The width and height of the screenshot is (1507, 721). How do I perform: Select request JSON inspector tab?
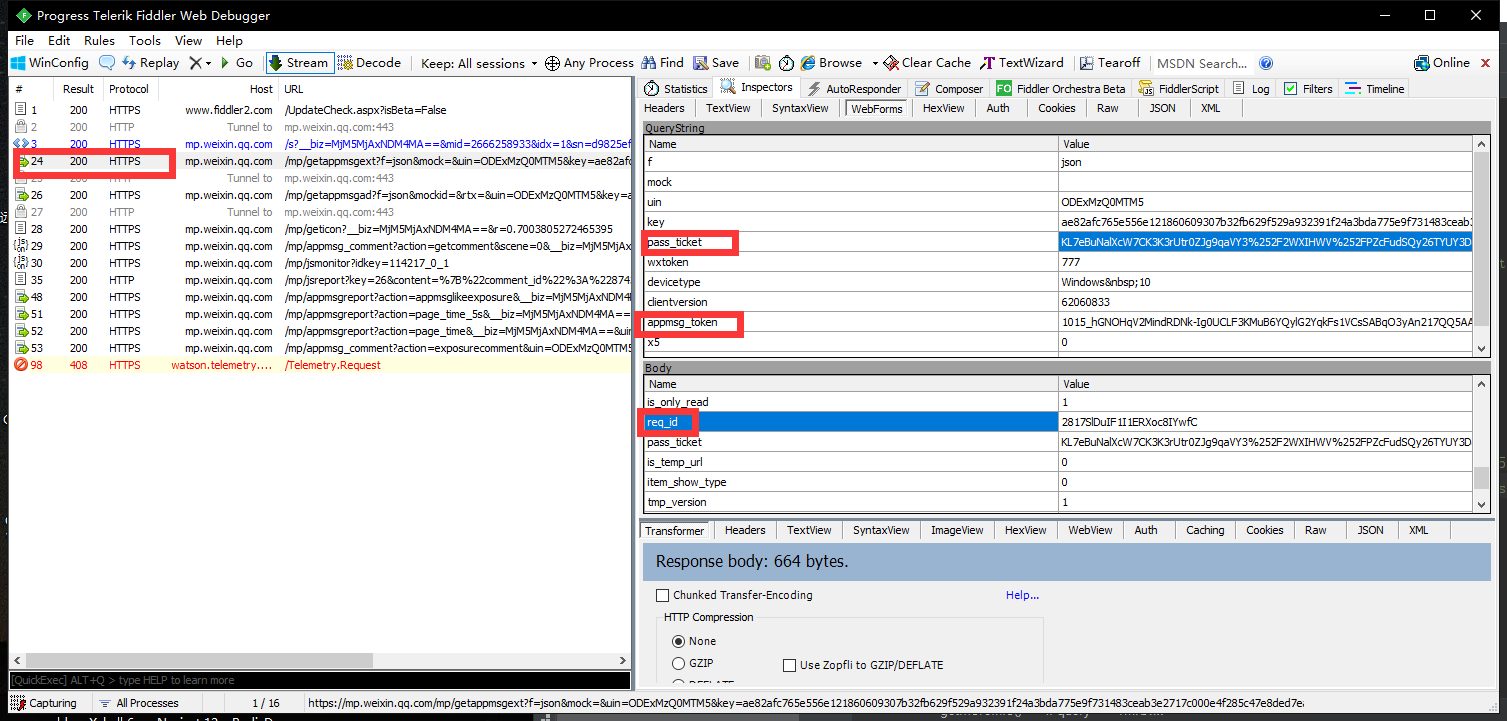click(x=1162, y=108)
